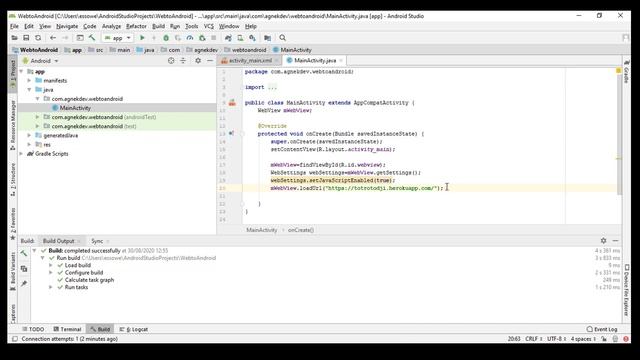
Task: Open Project panel settings gear
Action: click(198, 61)
